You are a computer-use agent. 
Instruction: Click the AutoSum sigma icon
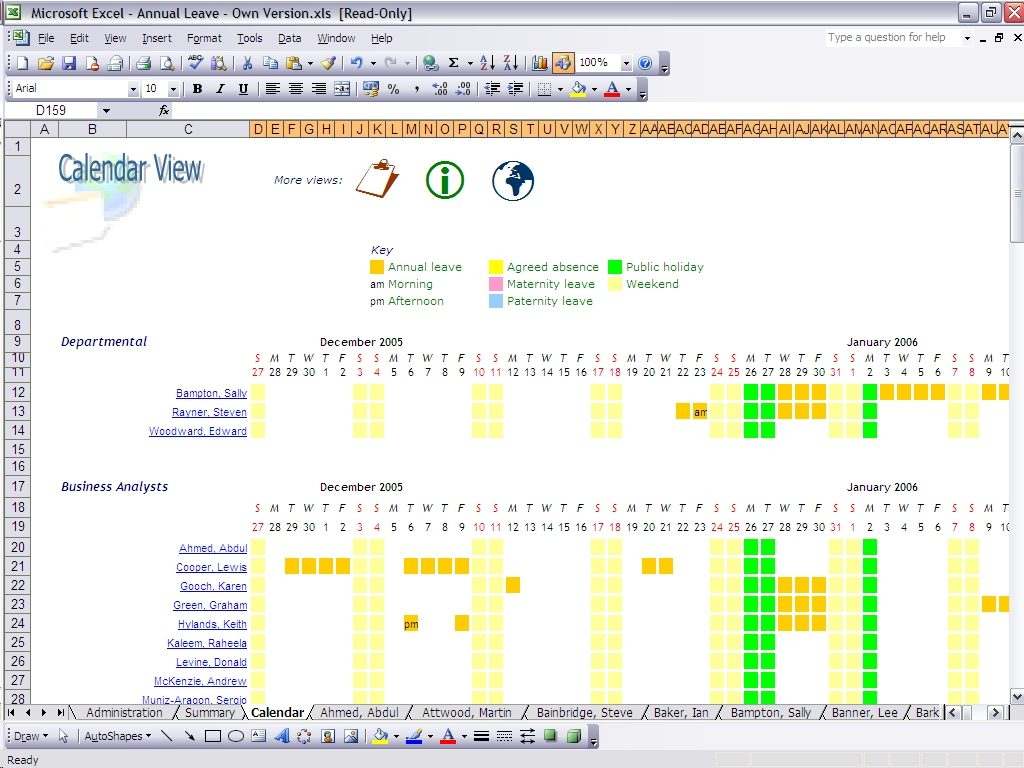[x=453, y=63]
